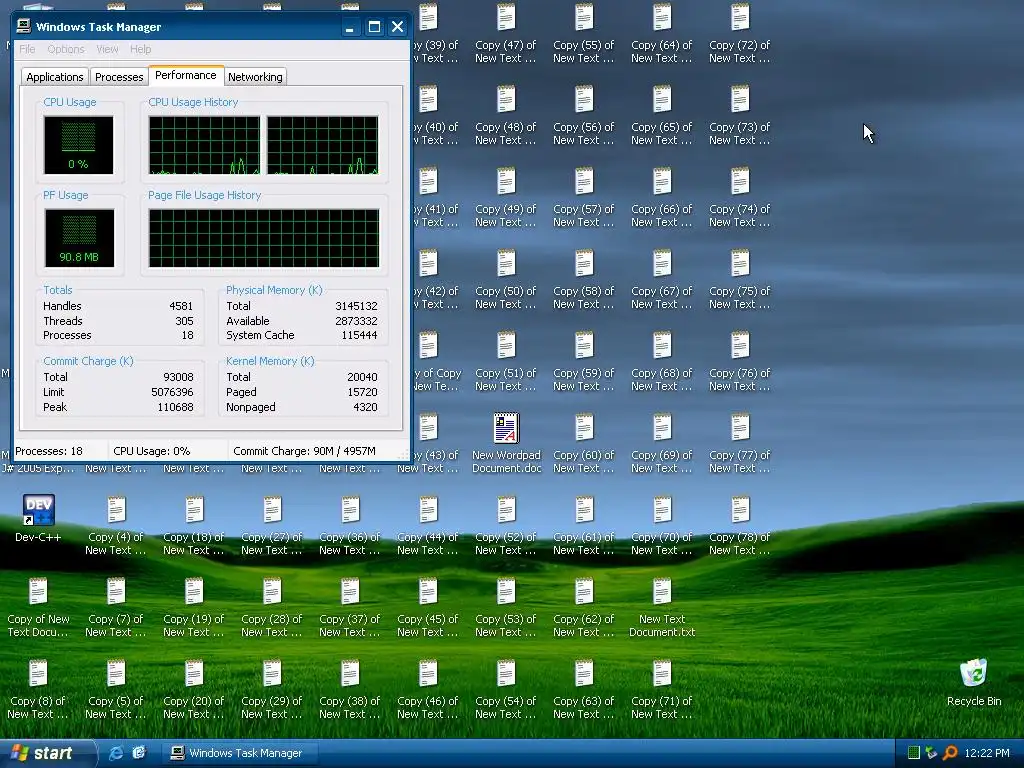This screenshot has height=768, width=1024.
Task: Select Copy (78) of New Text file
Action: [x=740, y=512]
